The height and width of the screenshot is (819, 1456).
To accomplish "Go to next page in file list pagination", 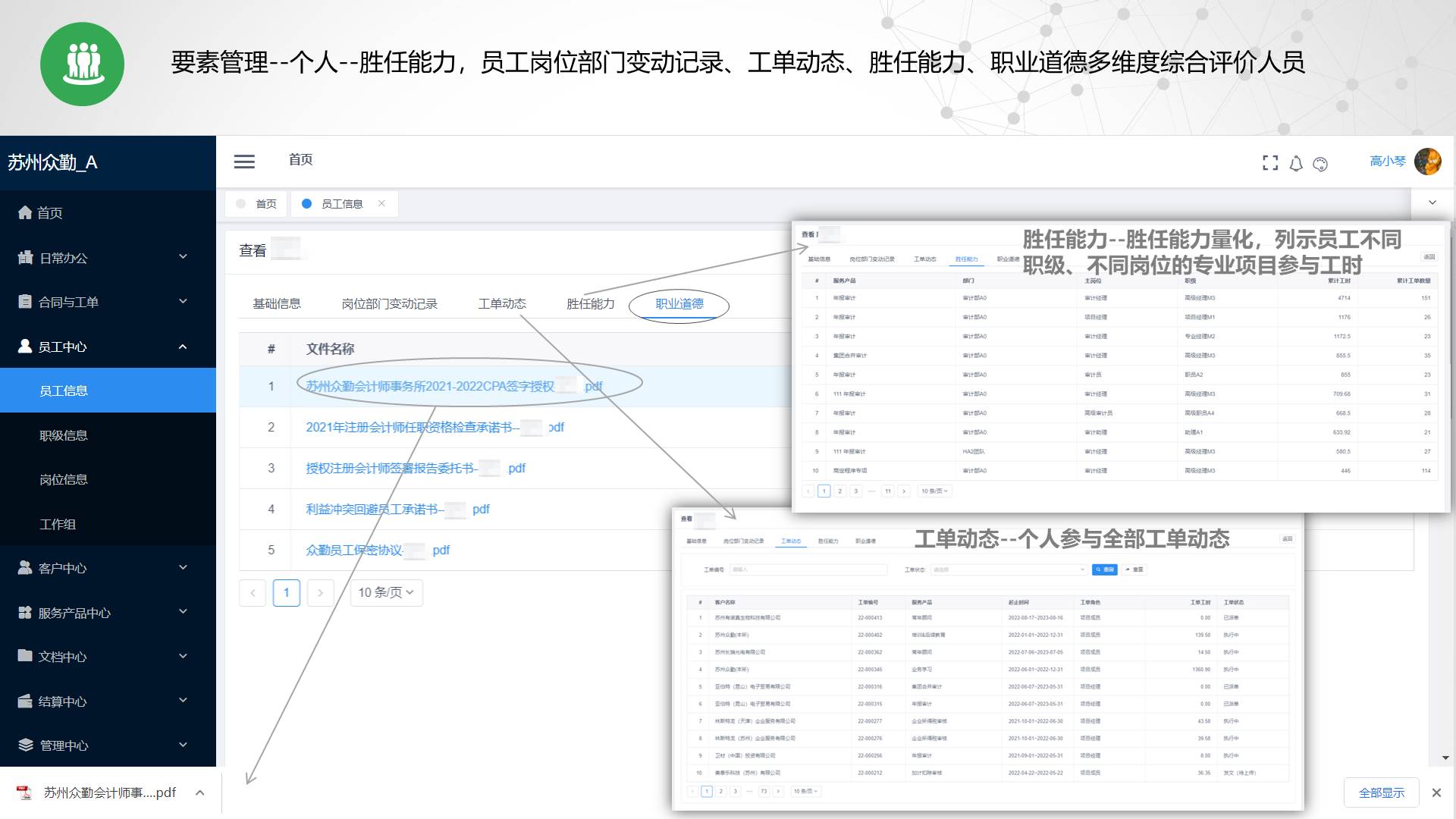I will [320, 592].
